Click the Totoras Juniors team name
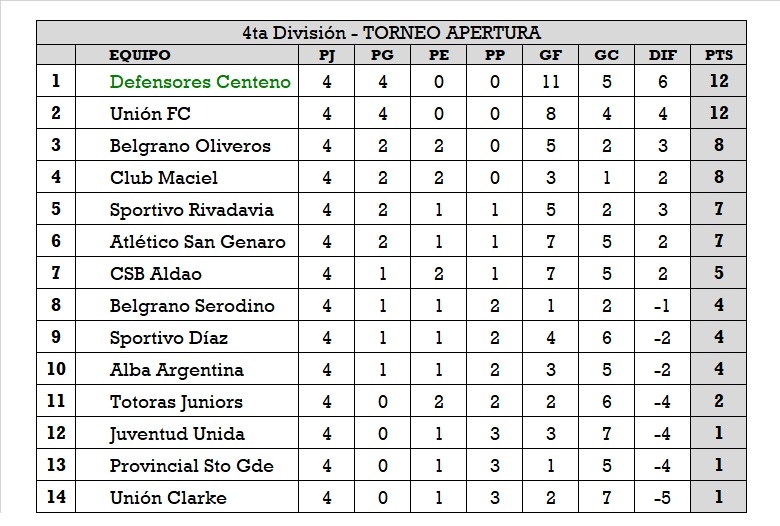780x526 pixels. [176, 402]
